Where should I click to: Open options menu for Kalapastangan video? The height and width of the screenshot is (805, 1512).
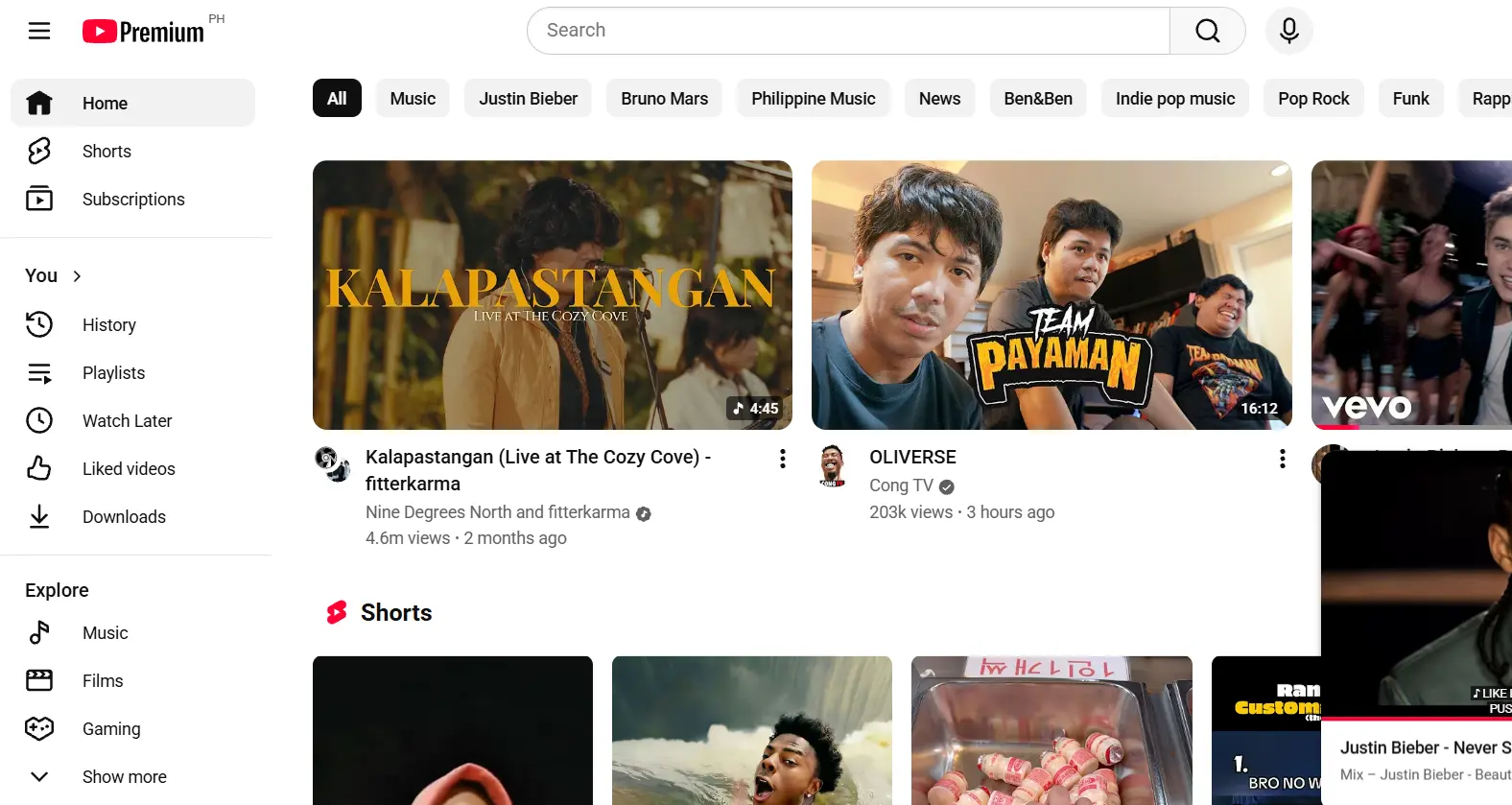tap(783, 459)
